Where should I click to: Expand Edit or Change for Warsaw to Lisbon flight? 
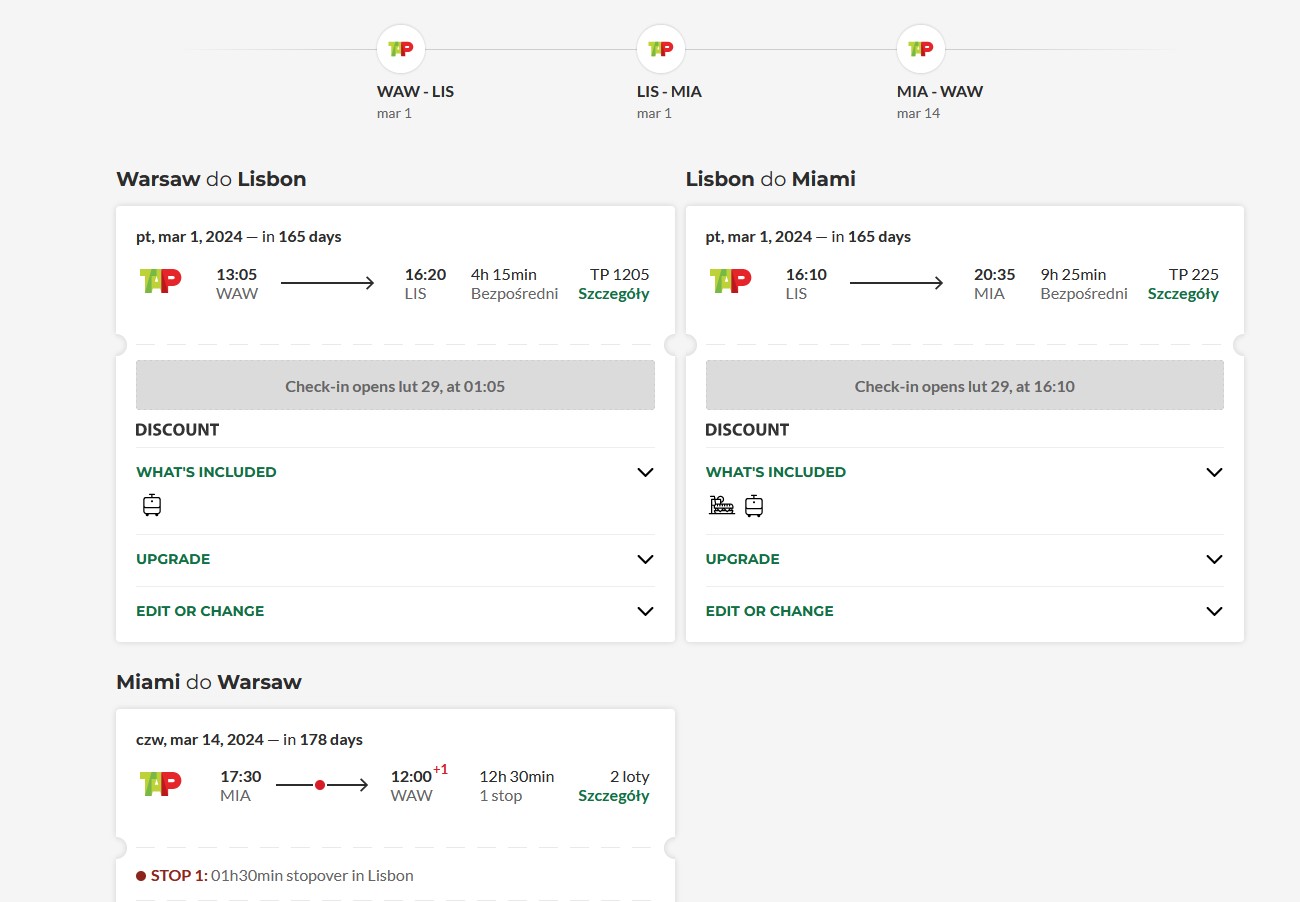[395, 611]
